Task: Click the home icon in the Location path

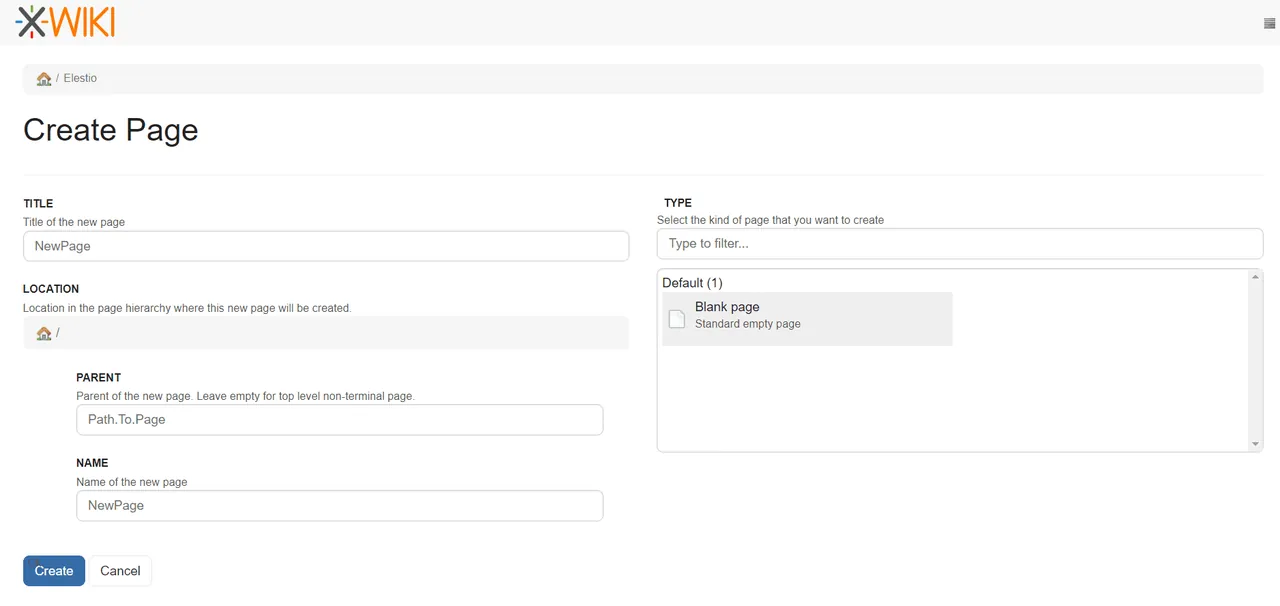Action: 44,333
